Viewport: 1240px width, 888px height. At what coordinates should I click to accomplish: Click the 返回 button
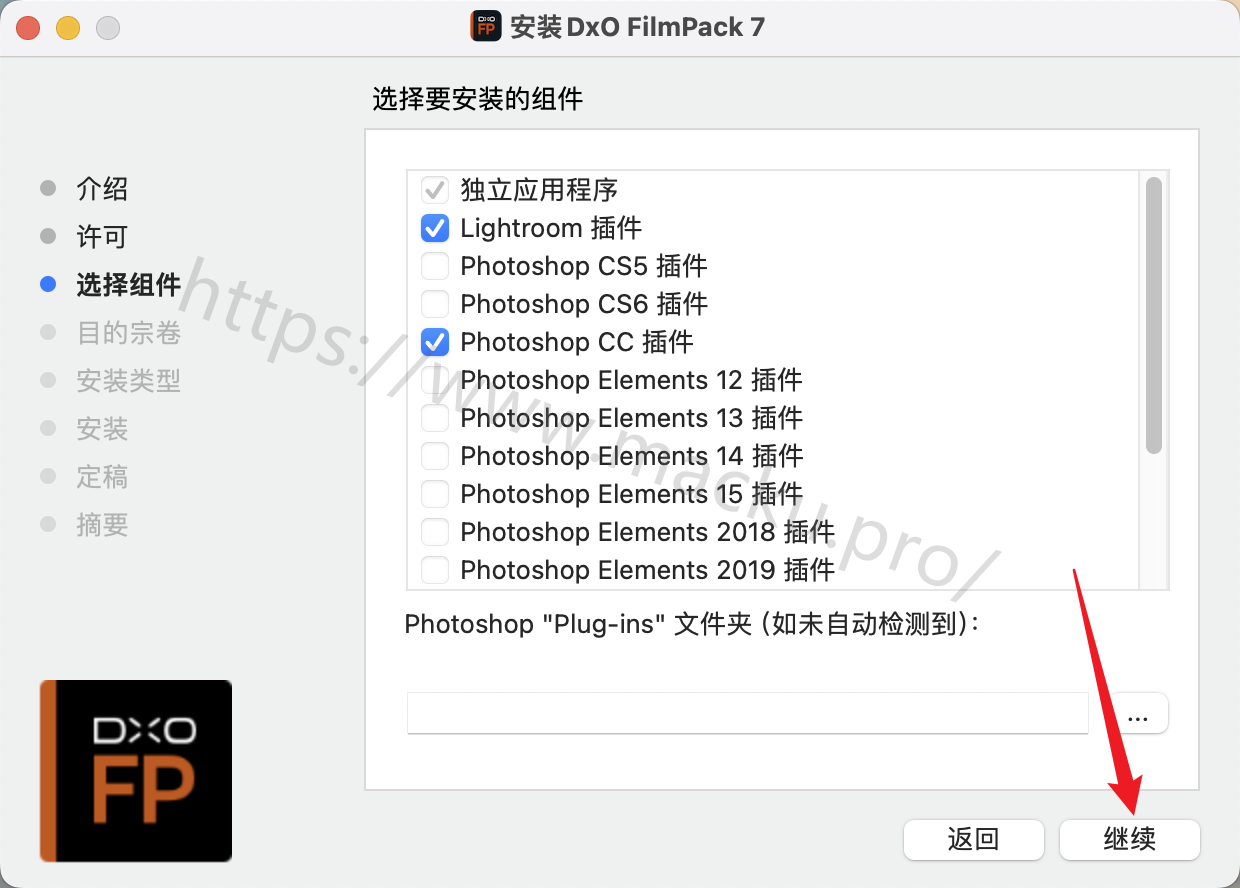coord(974,839)
